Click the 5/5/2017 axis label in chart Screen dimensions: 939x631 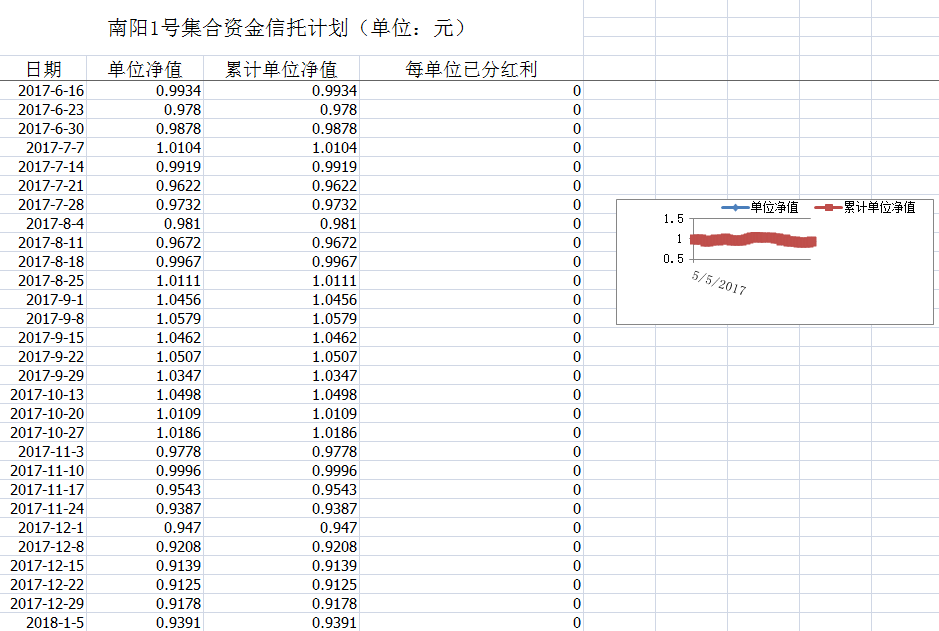click(x=718, y=282)
